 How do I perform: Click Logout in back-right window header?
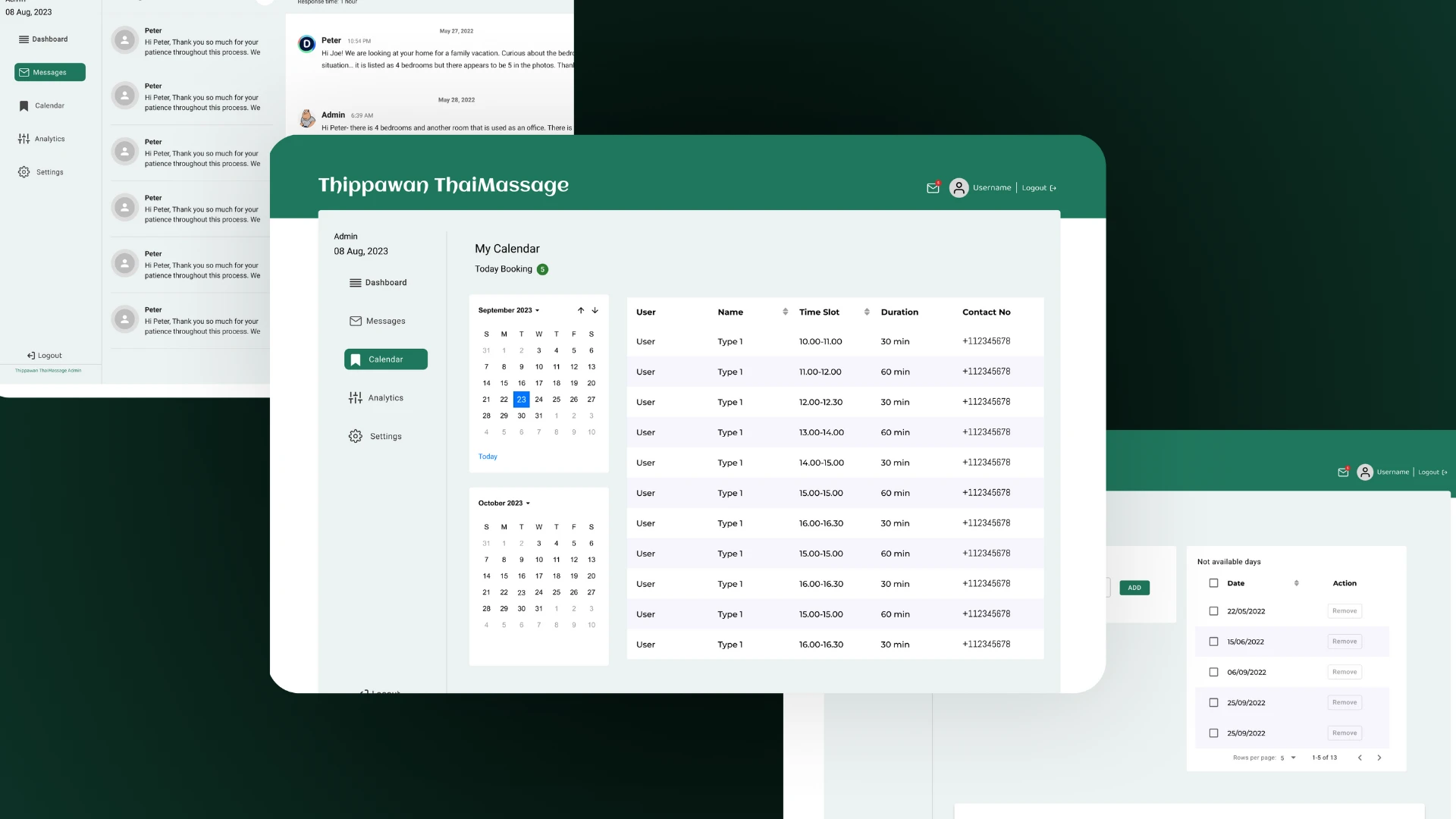click(x=1432, y=472)
